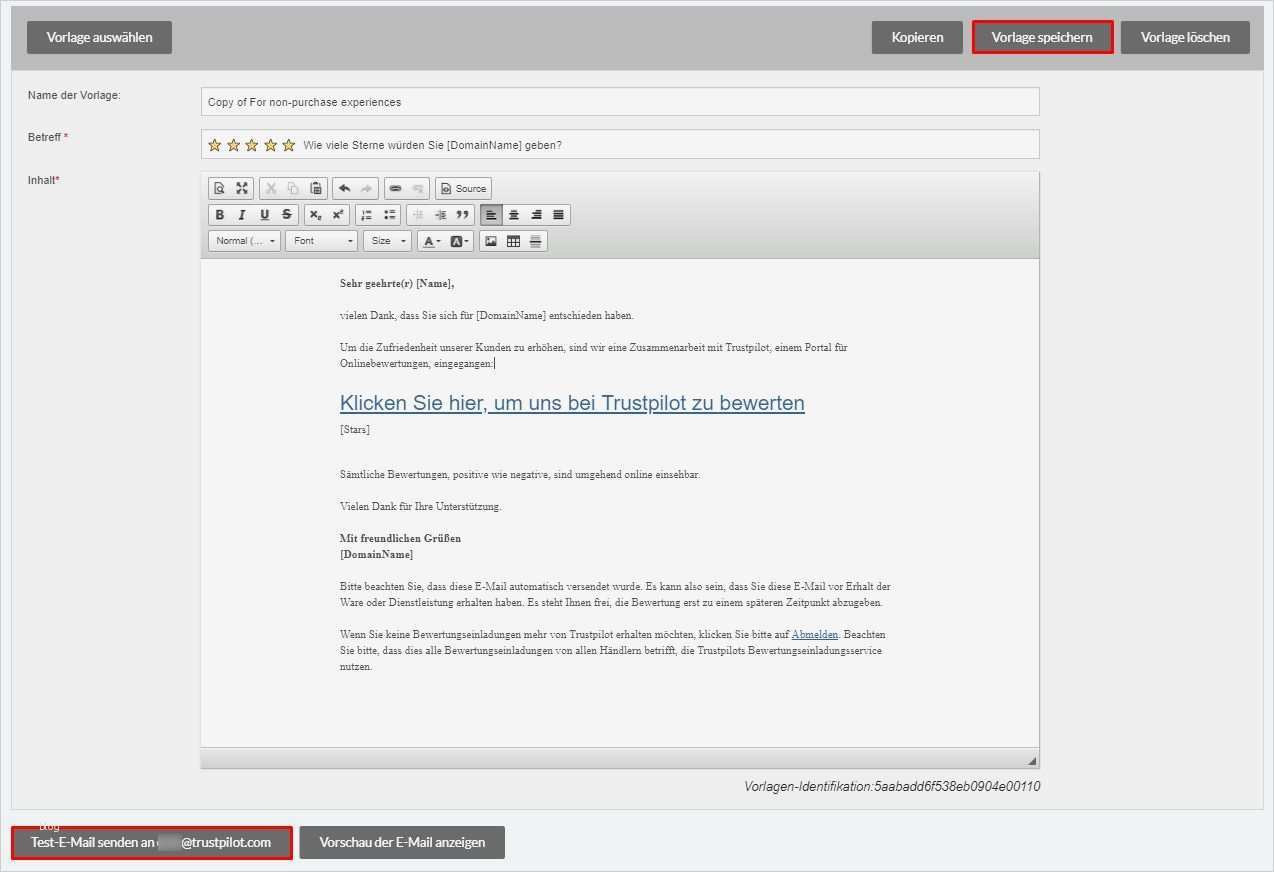Insert a table with the Table icon
Screen dimensions: 1274x872
[x=513, y=241]
